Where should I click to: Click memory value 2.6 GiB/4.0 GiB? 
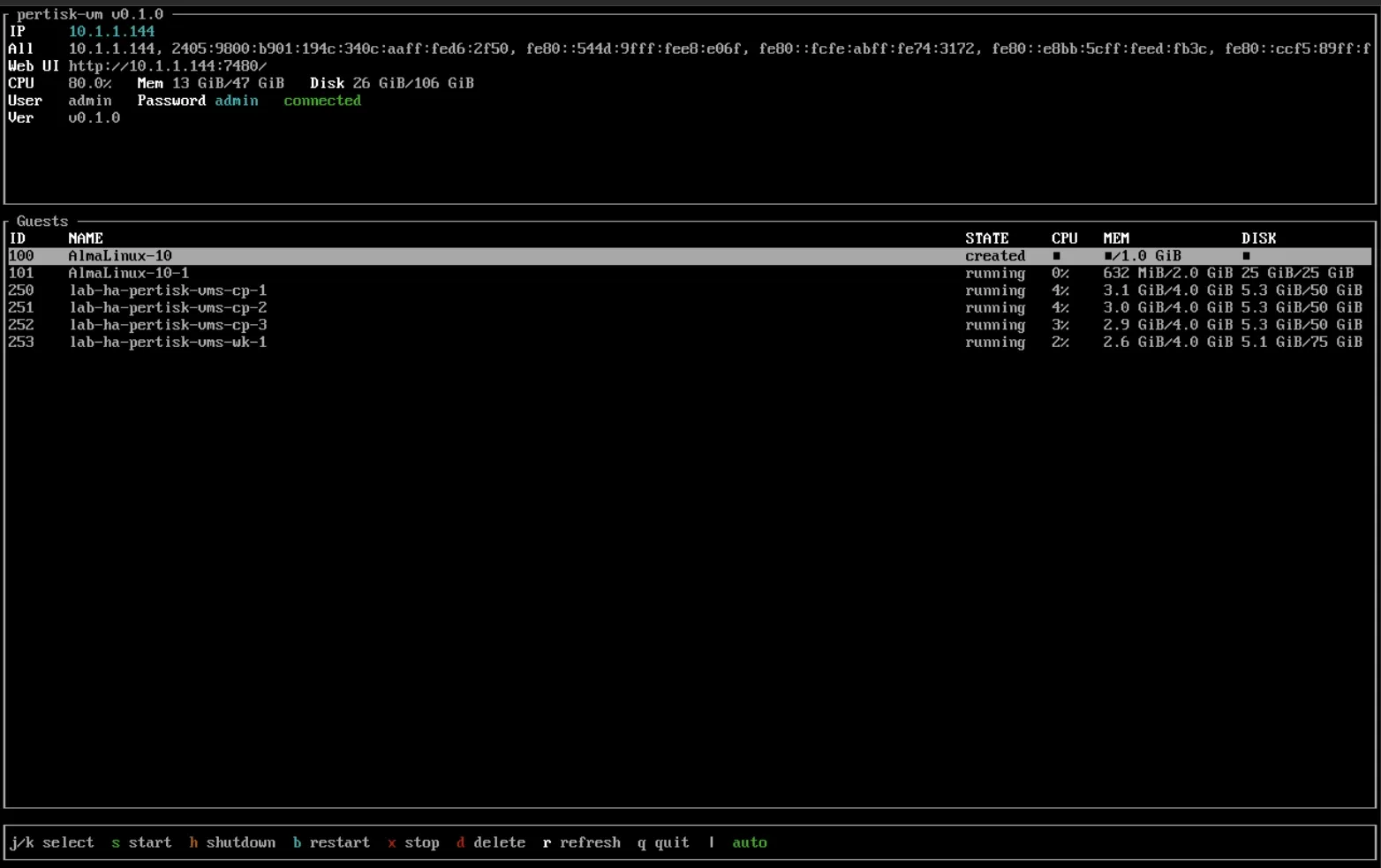[1167, 342]
